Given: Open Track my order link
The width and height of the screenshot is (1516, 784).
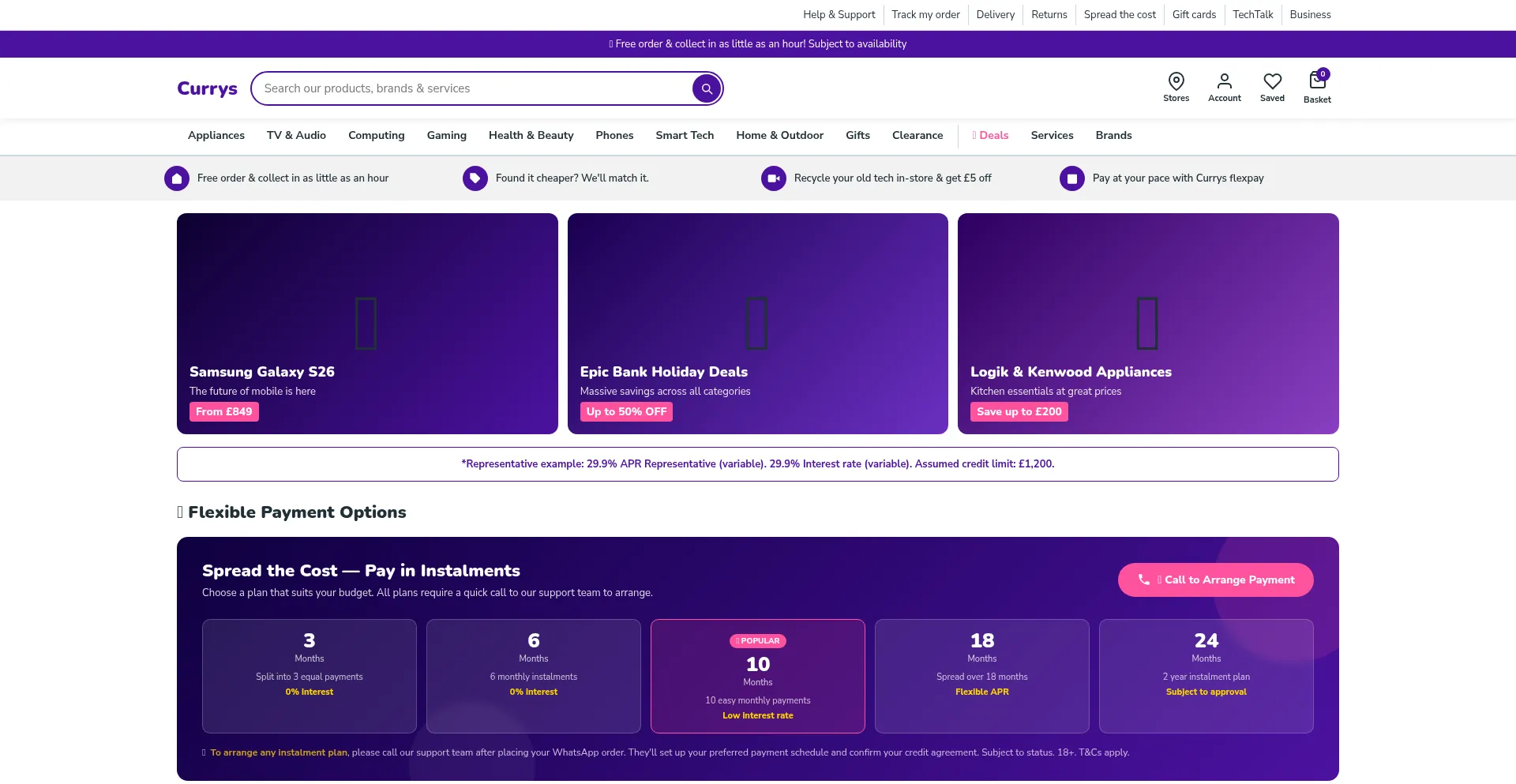Looking at the screenshot, I should pos(925,15).
